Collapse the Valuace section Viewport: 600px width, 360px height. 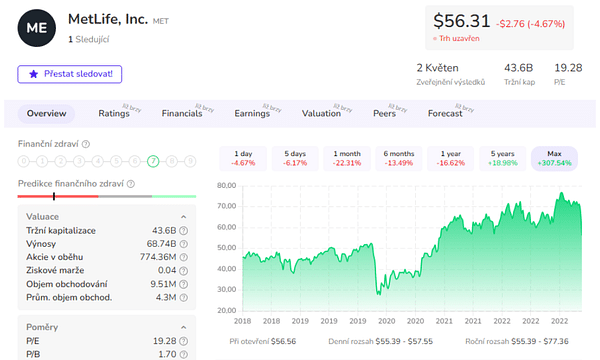pos(184,217)
